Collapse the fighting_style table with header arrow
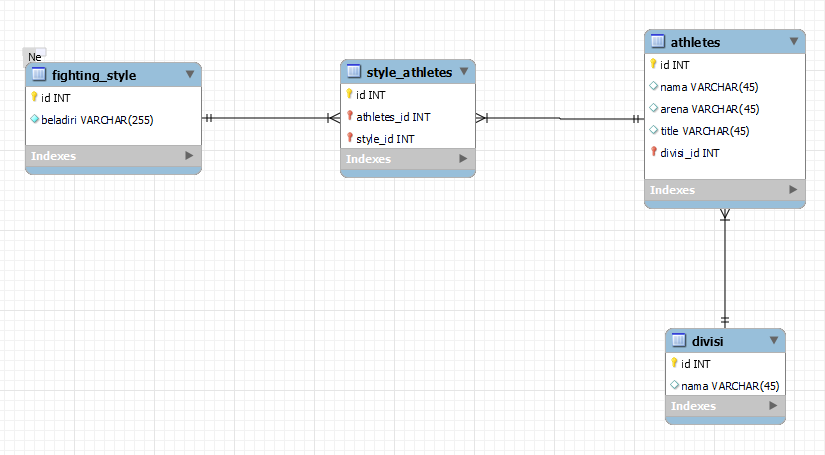This screenshot has width=825, height=455. point(190,75)
